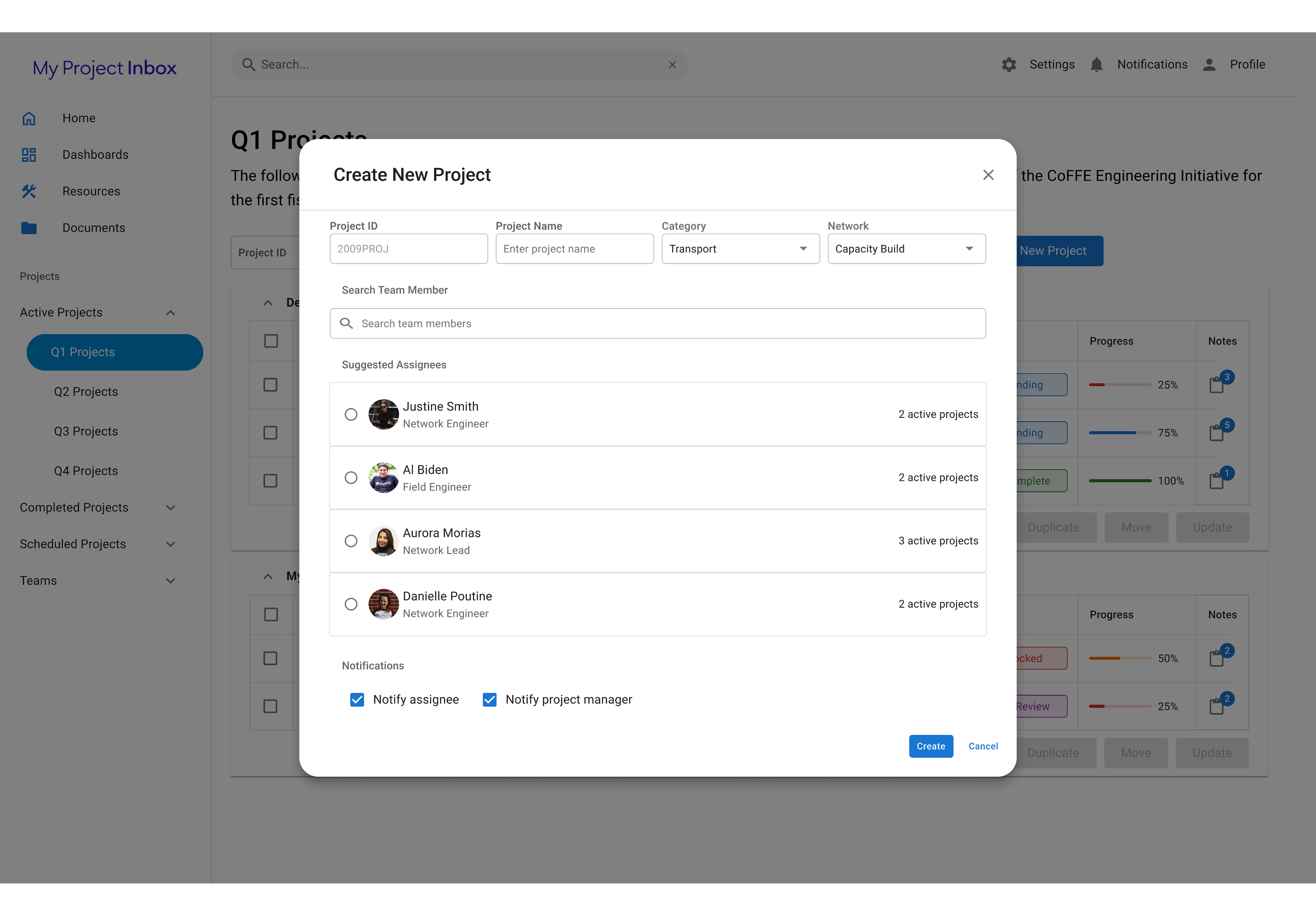Toggle Notify project manager checkbox
The width and height of the screenshot is (1316, 916).
[x=490, y=699]
